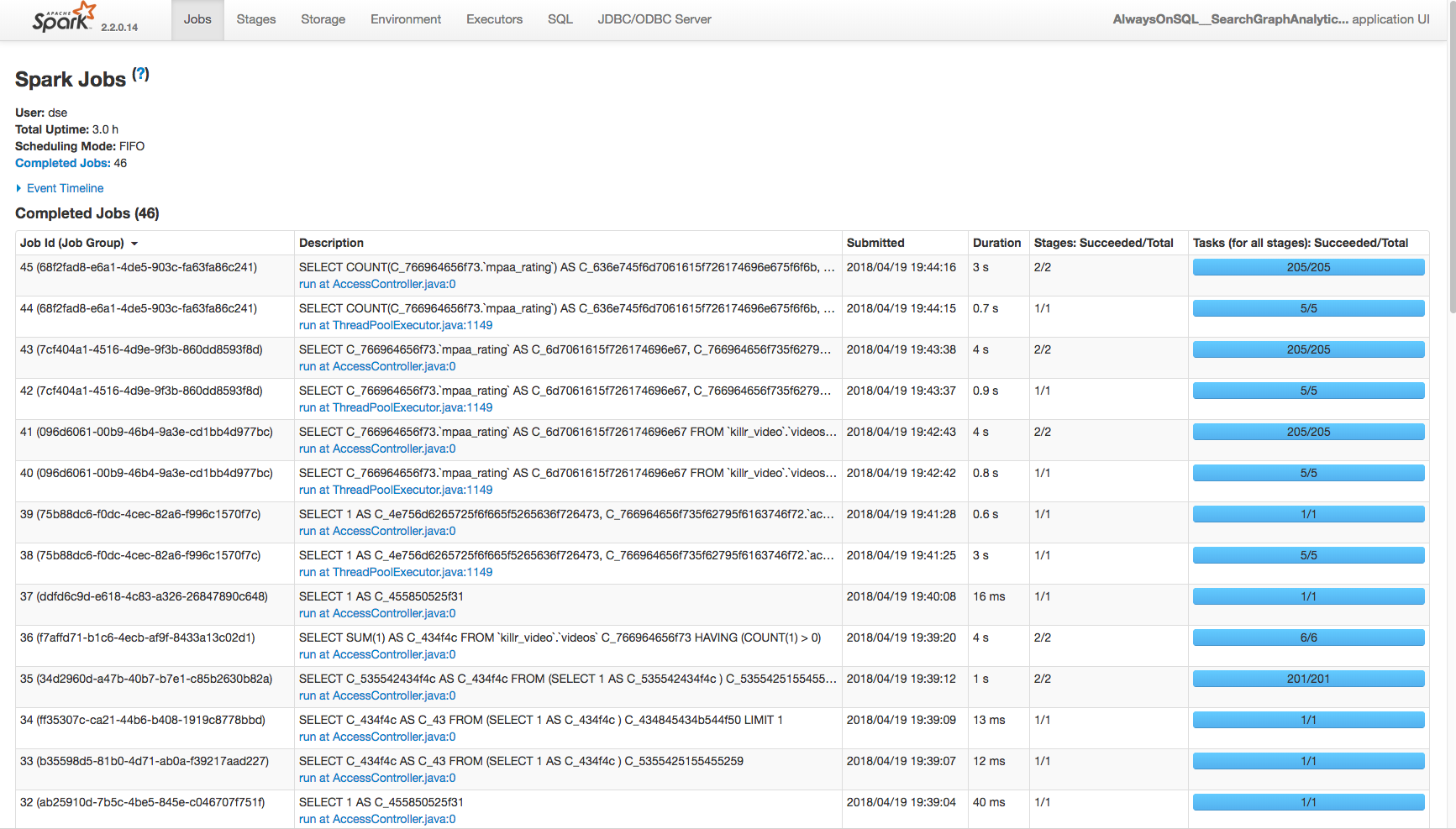
Task: Open the Executors tab
Action: point(495,19)
